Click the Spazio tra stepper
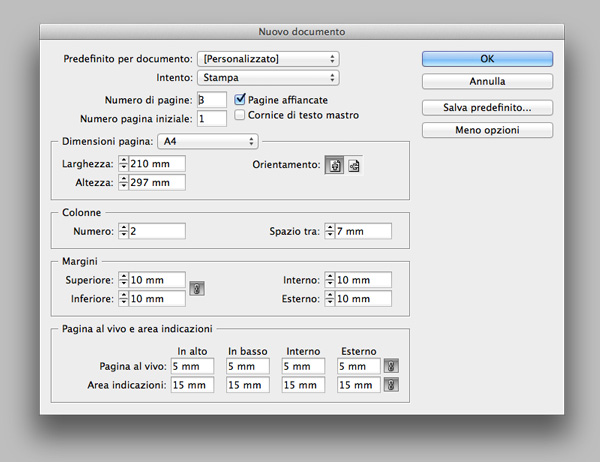Screen dimensions: 600x462 coord(329,231)
